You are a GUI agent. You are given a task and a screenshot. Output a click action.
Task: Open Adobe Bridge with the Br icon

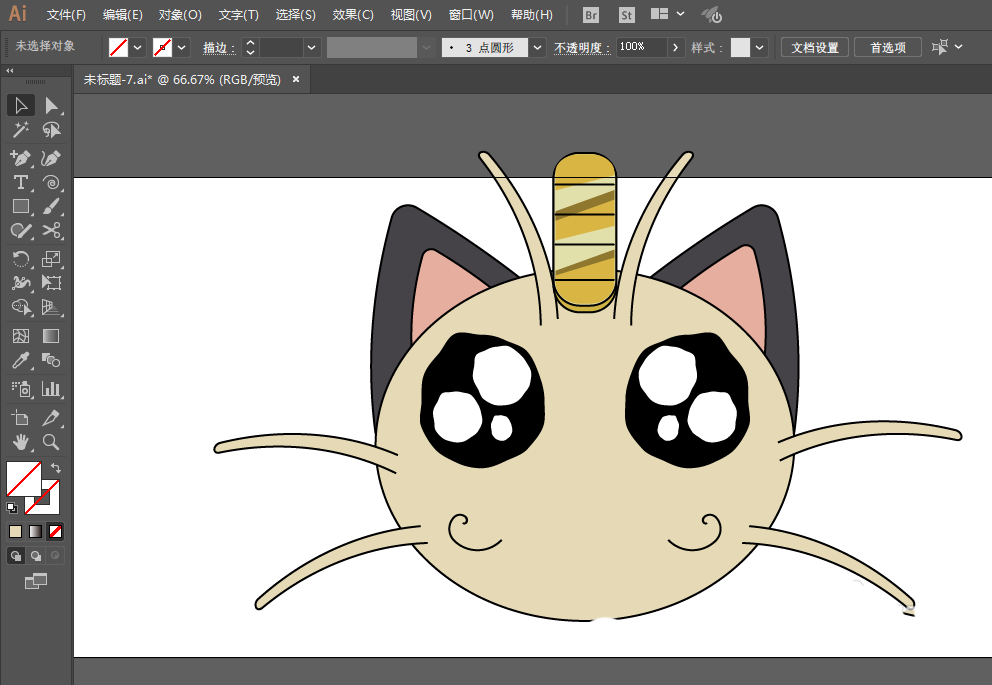coord(591,15)
